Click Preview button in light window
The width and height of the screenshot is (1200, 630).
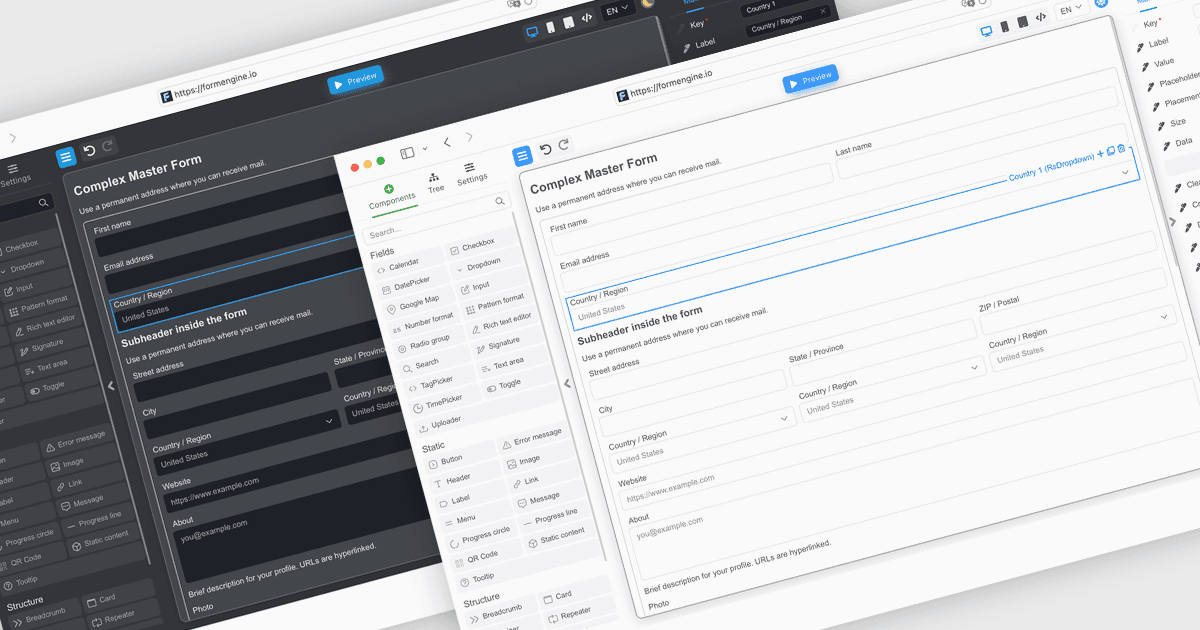[810, 80]
